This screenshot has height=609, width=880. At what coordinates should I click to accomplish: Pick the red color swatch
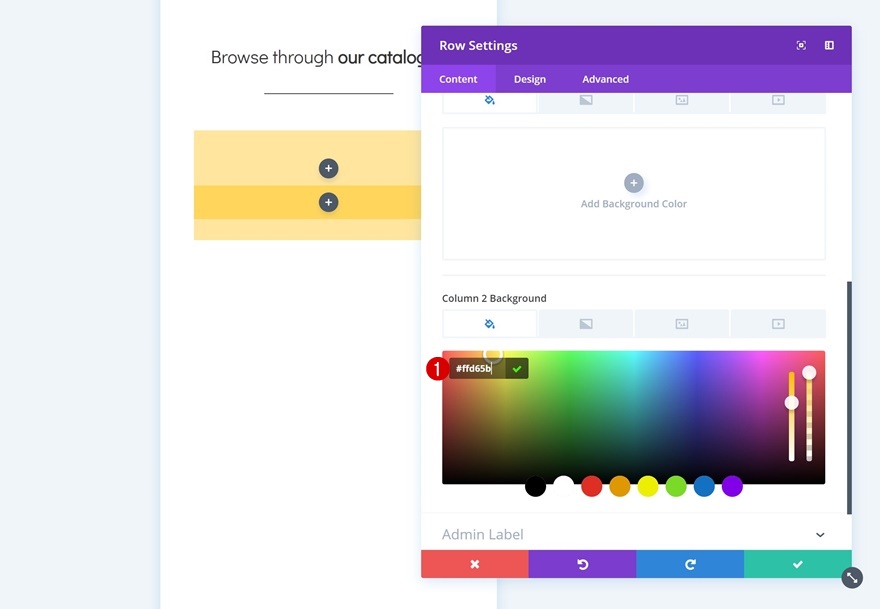pyautogui.click(x=592, y=486)
